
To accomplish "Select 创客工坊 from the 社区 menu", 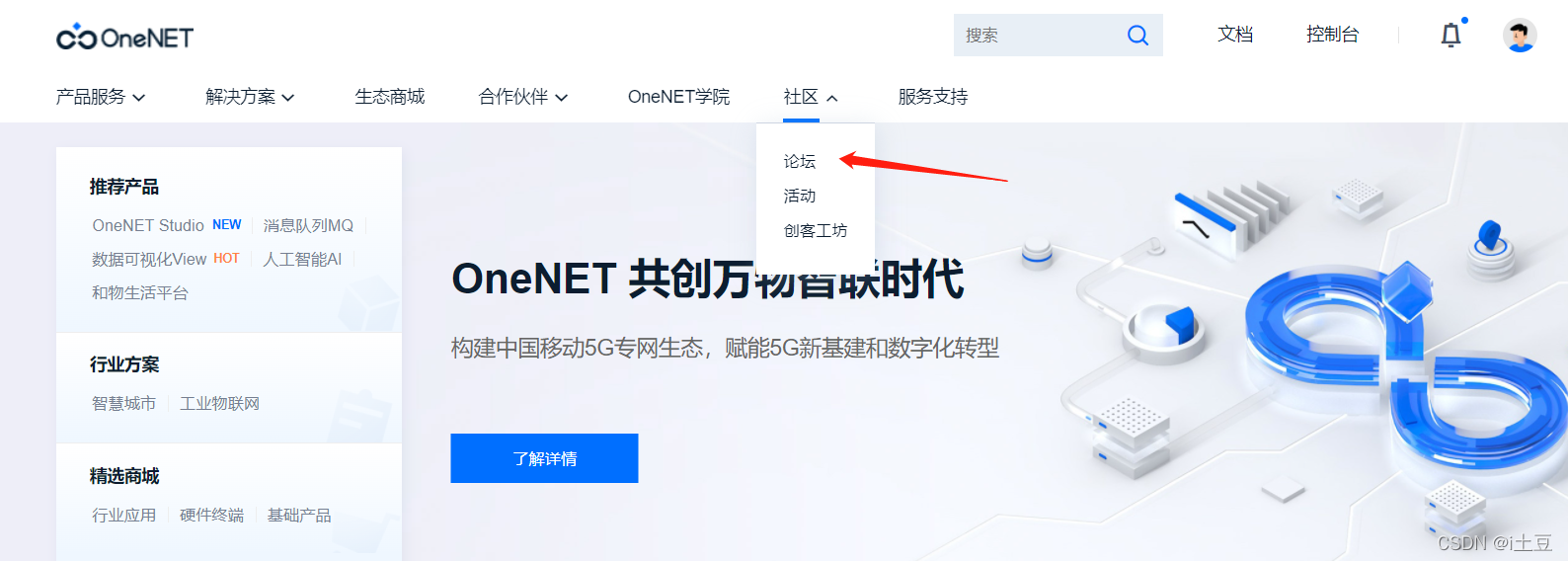I will pyautogui.click(x=816, y=230).
